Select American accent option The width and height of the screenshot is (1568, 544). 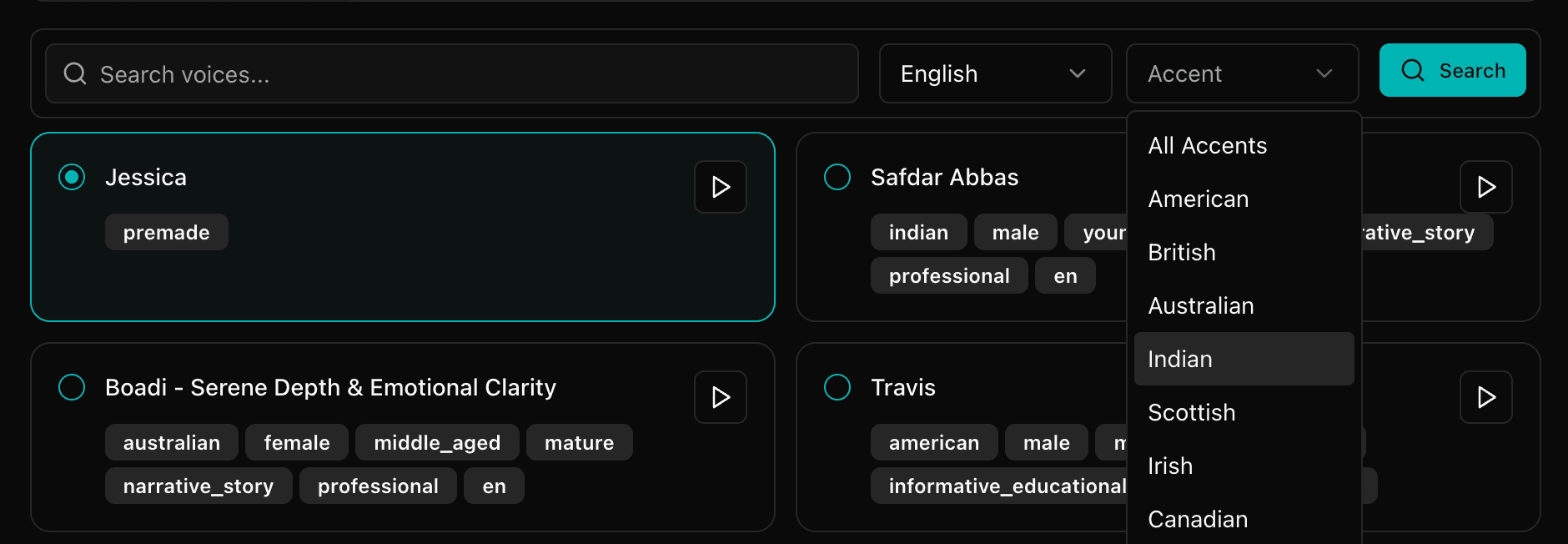tap(1198, 199)
